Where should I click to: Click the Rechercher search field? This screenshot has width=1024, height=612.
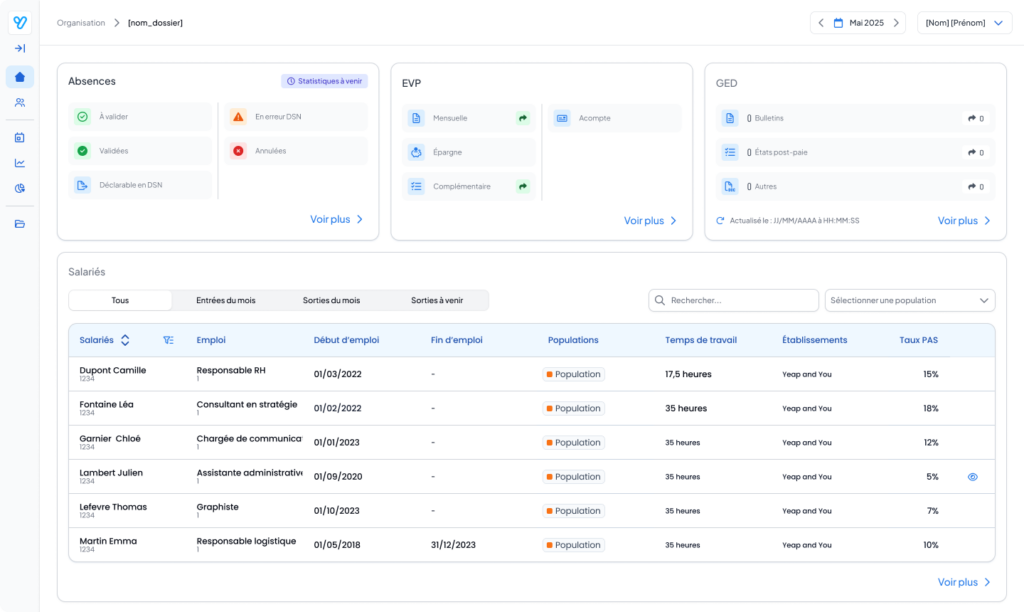(734, 300)
